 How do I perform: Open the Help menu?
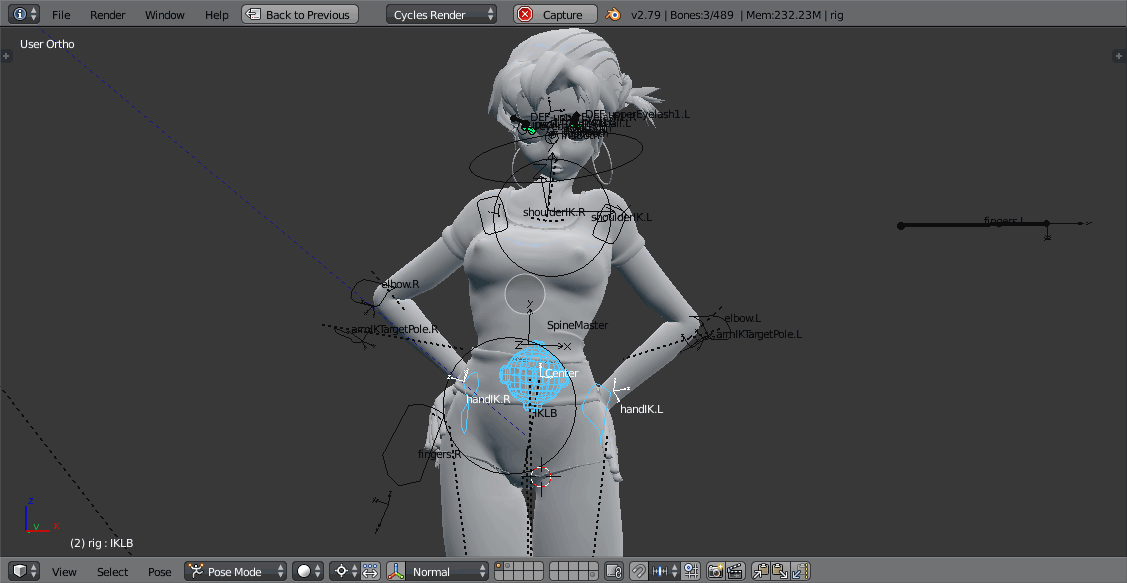click(x=216, y=15)
